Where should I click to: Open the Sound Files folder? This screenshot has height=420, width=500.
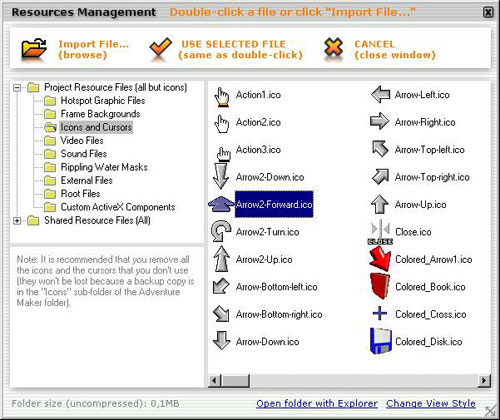point(83,154)
